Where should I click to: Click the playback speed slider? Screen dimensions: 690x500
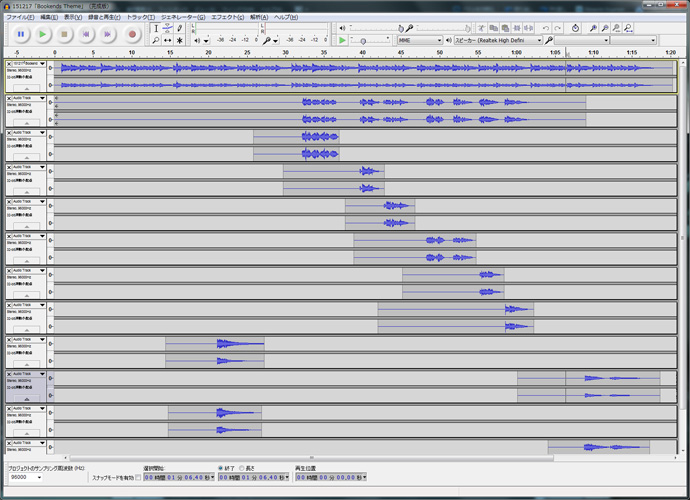click(x=370, y=40)
